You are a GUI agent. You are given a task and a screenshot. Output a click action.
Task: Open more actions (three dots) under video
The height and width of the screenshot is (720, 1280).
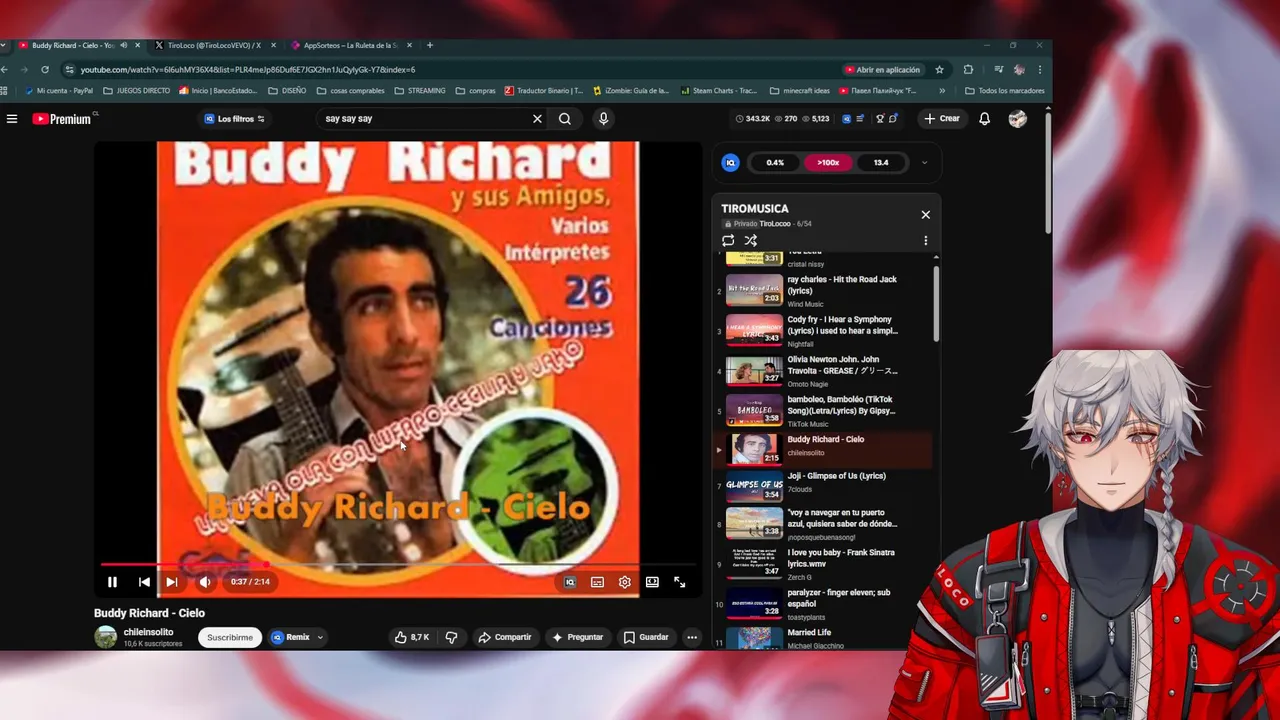[x=691, y=637]
